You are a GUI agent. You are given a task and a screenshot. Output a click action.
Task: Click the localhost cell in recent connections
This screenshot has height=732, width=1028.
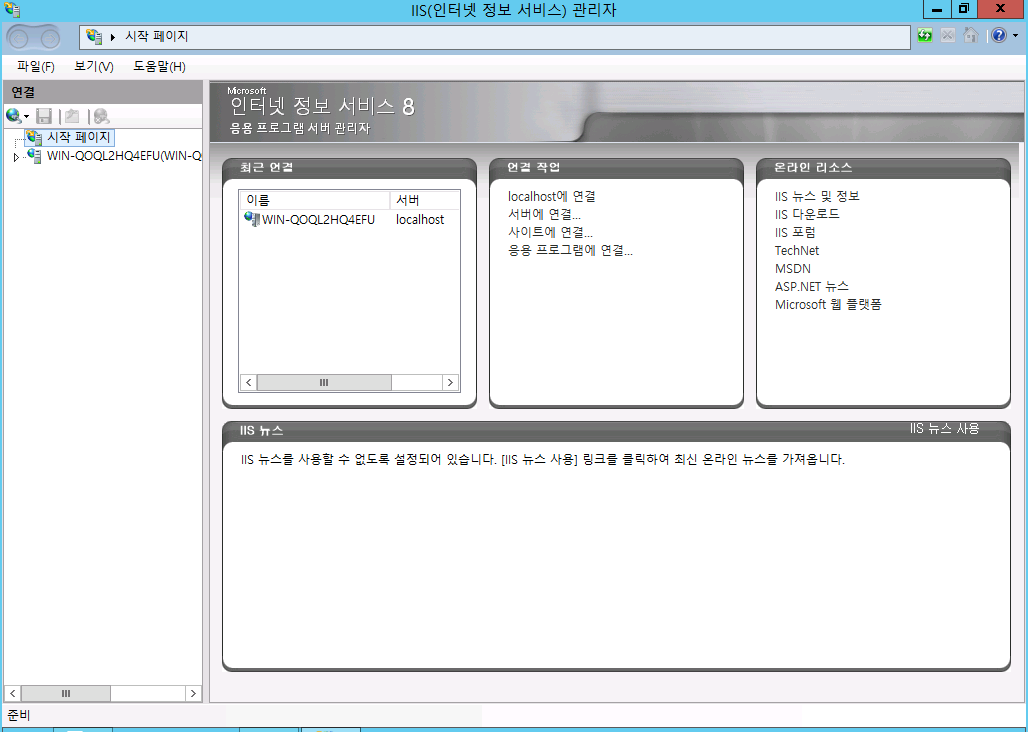tap(420, 220)
